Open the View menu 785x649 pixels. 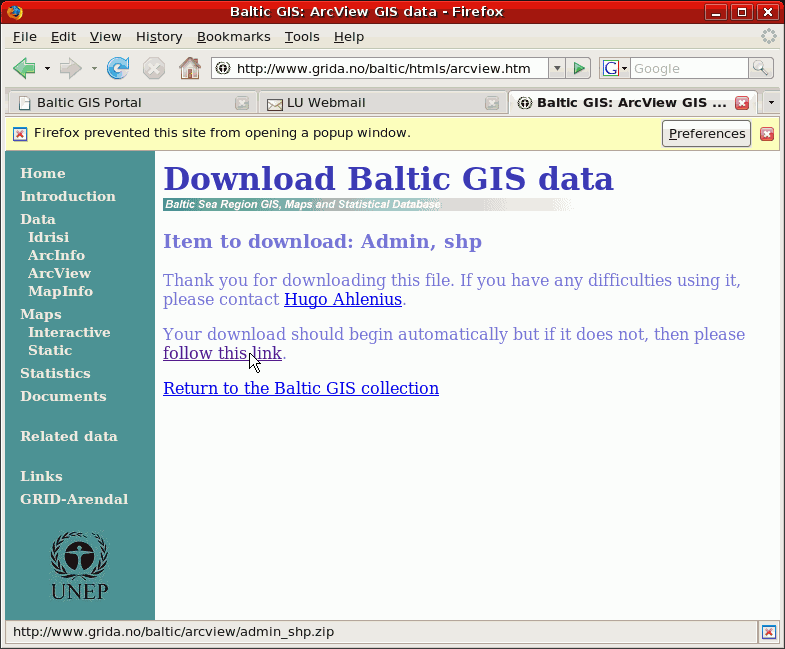105,37
